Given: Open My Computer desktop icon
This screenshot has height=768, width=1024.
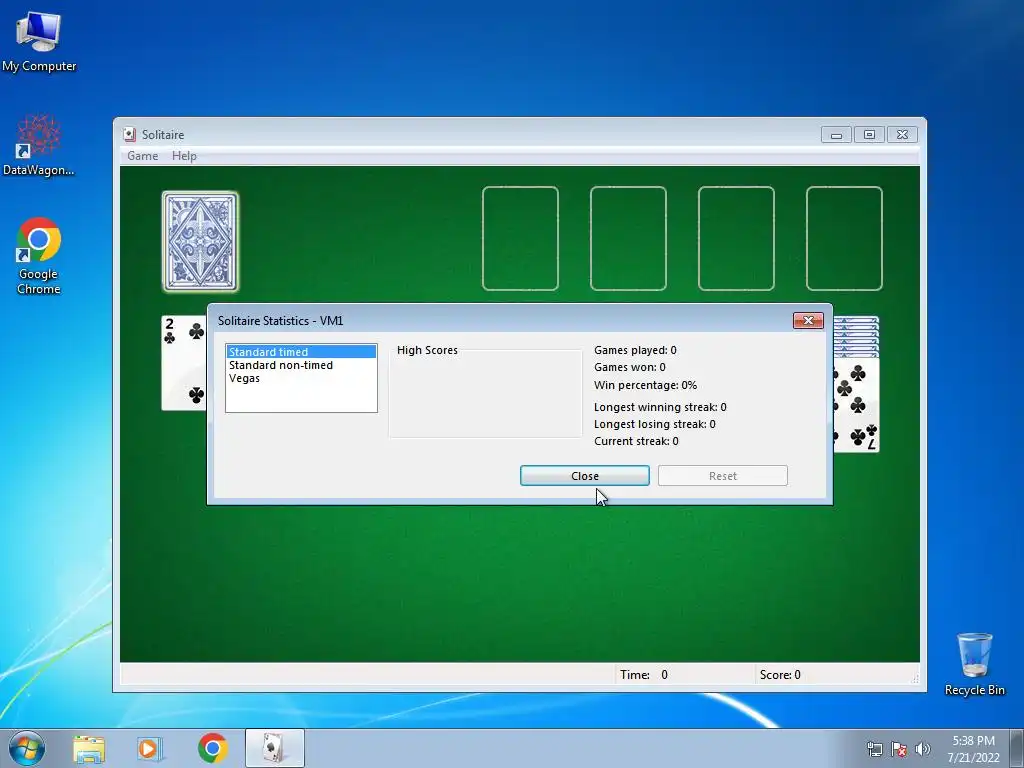Looking at the screenshot, I should (39, 42).
